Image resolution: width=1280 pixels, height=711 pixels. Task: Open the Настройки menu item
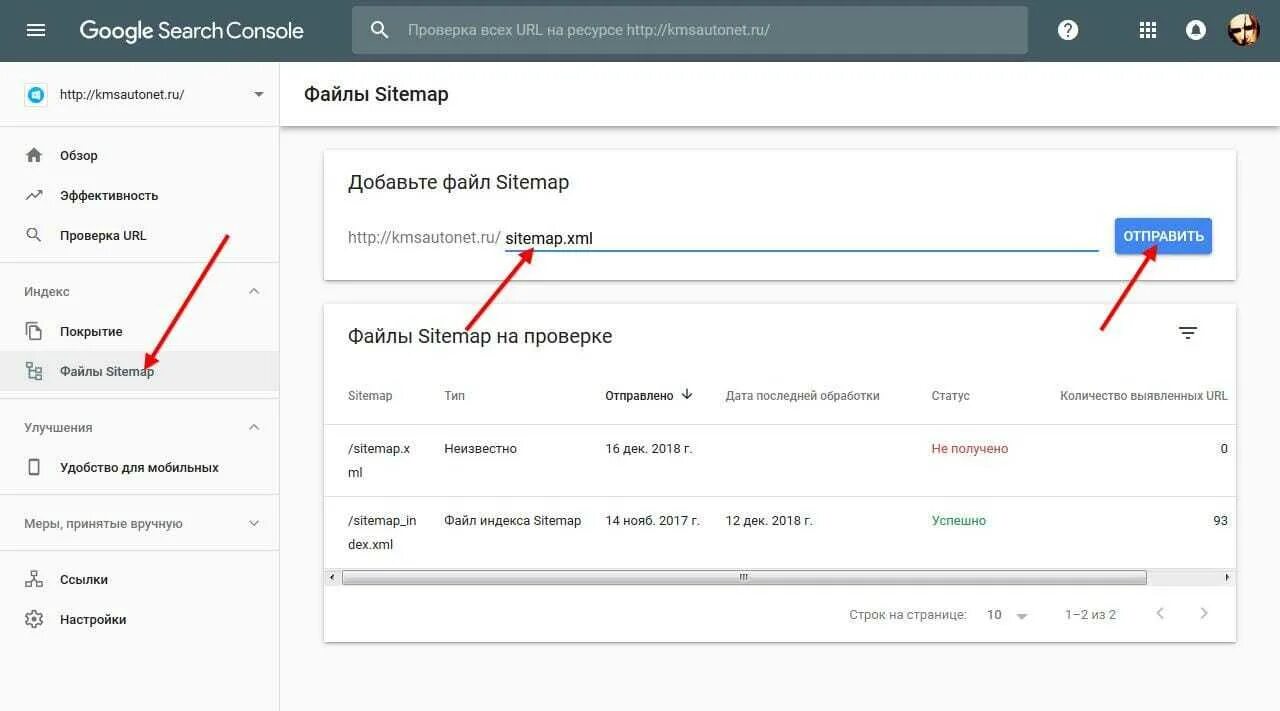click(139, 619)
